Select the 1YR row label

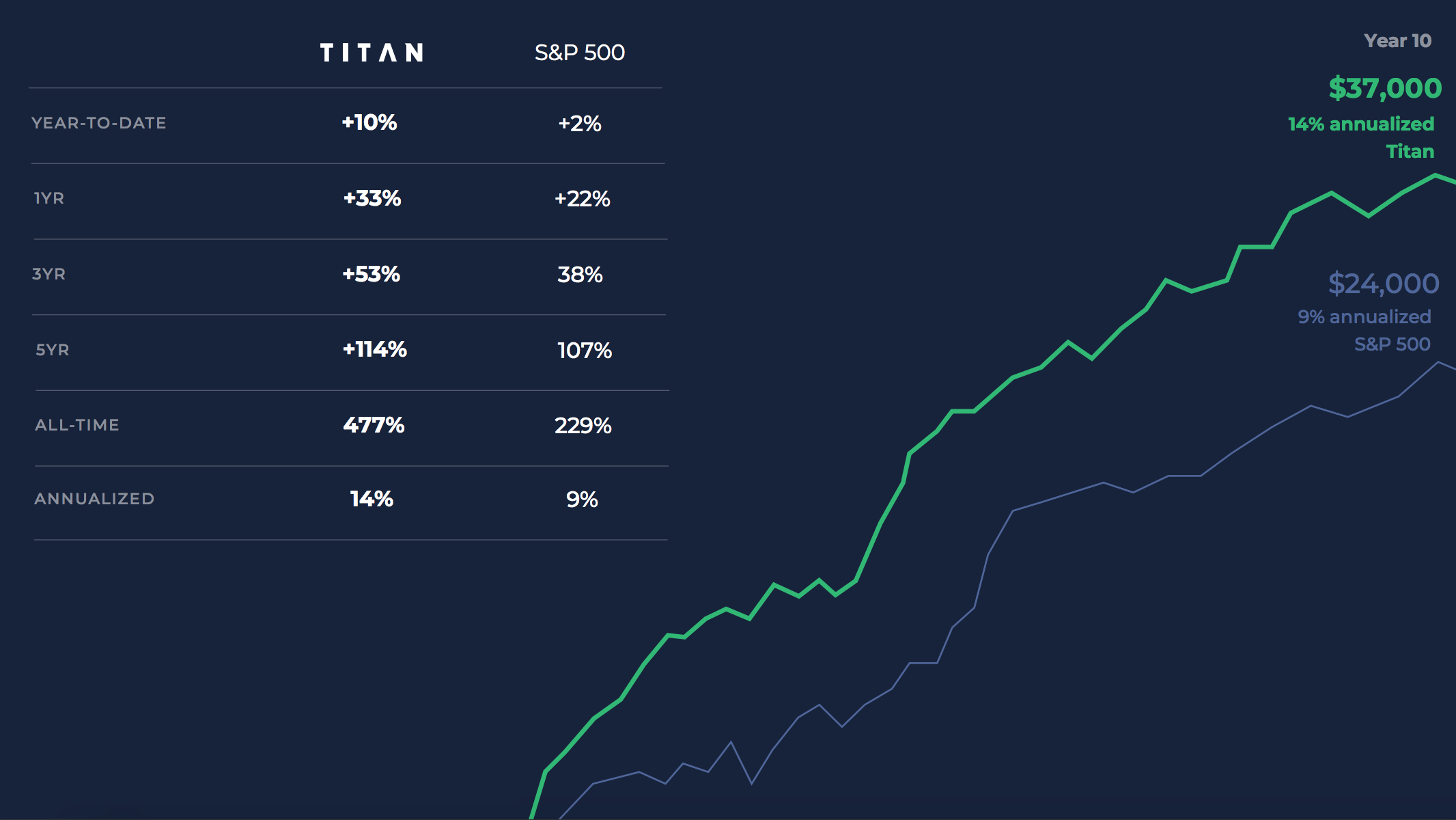click(x=49, y=198)
